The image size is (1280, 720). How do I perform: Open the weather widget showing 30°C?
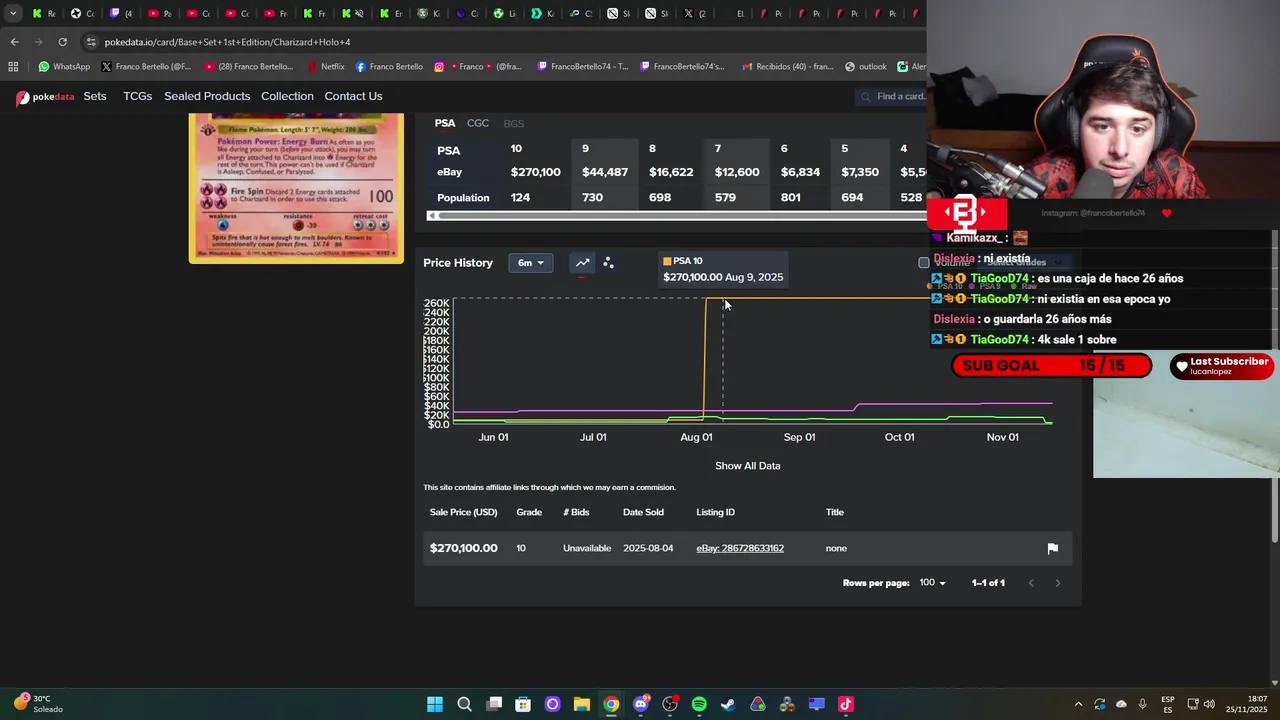click(38, 704)
